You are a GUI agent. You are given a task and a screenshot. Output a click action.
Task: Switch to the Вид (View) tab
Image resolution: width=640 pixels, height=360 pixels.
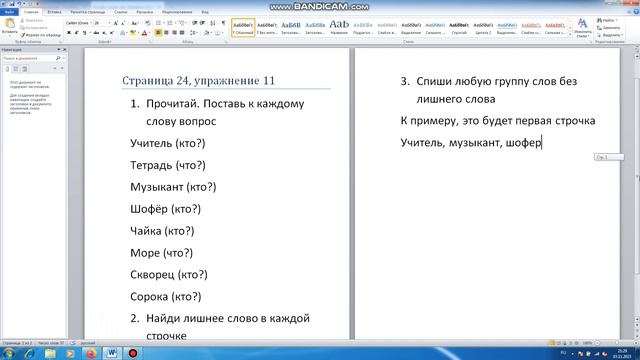[x=205, y=12]
